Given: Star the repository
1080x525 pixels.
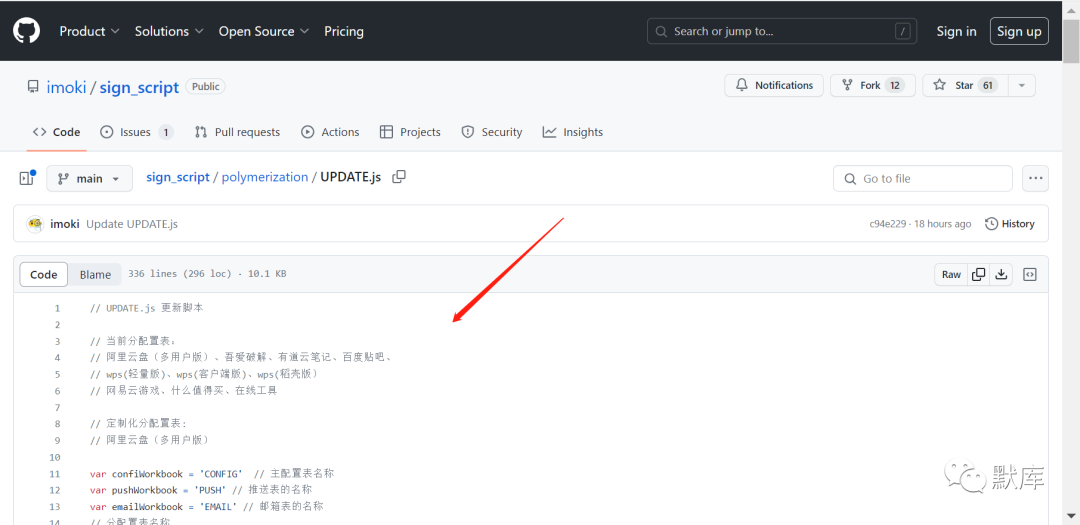Looking at the screenshot, I should tap(965, 85).
